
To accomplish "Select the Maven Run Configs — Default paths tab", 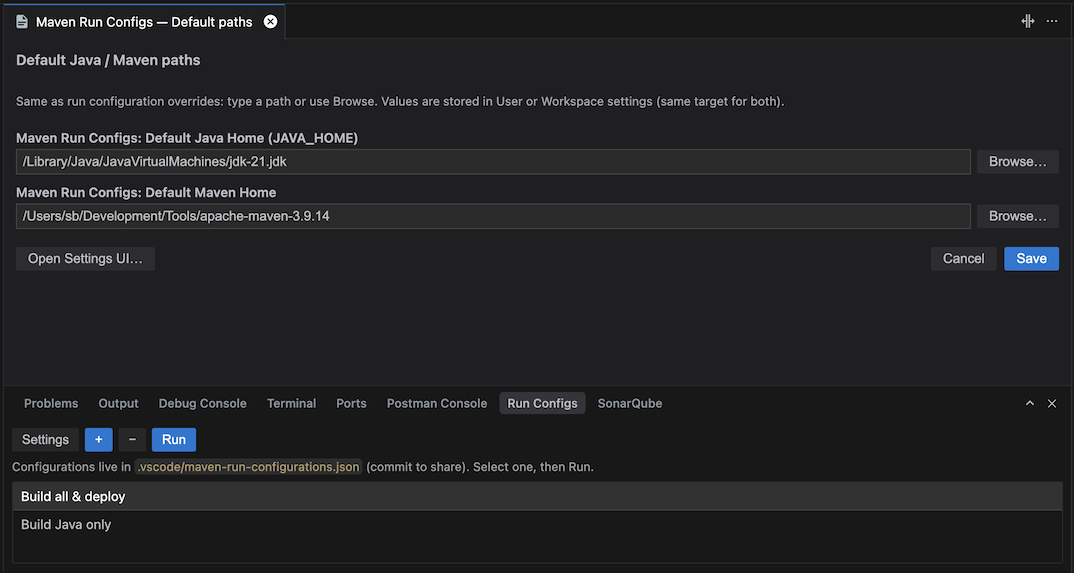I will pyautogui.click(x=144, y=22).
